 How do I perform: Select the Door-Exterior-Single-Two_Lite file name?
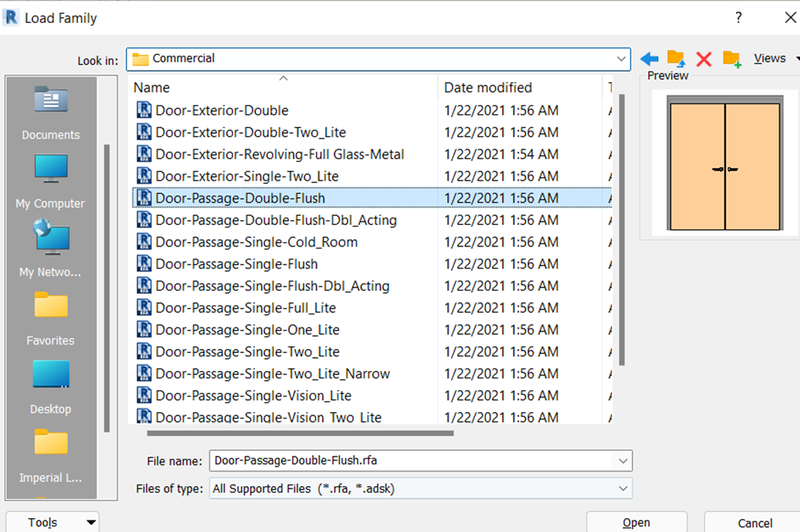coord(247,176)
